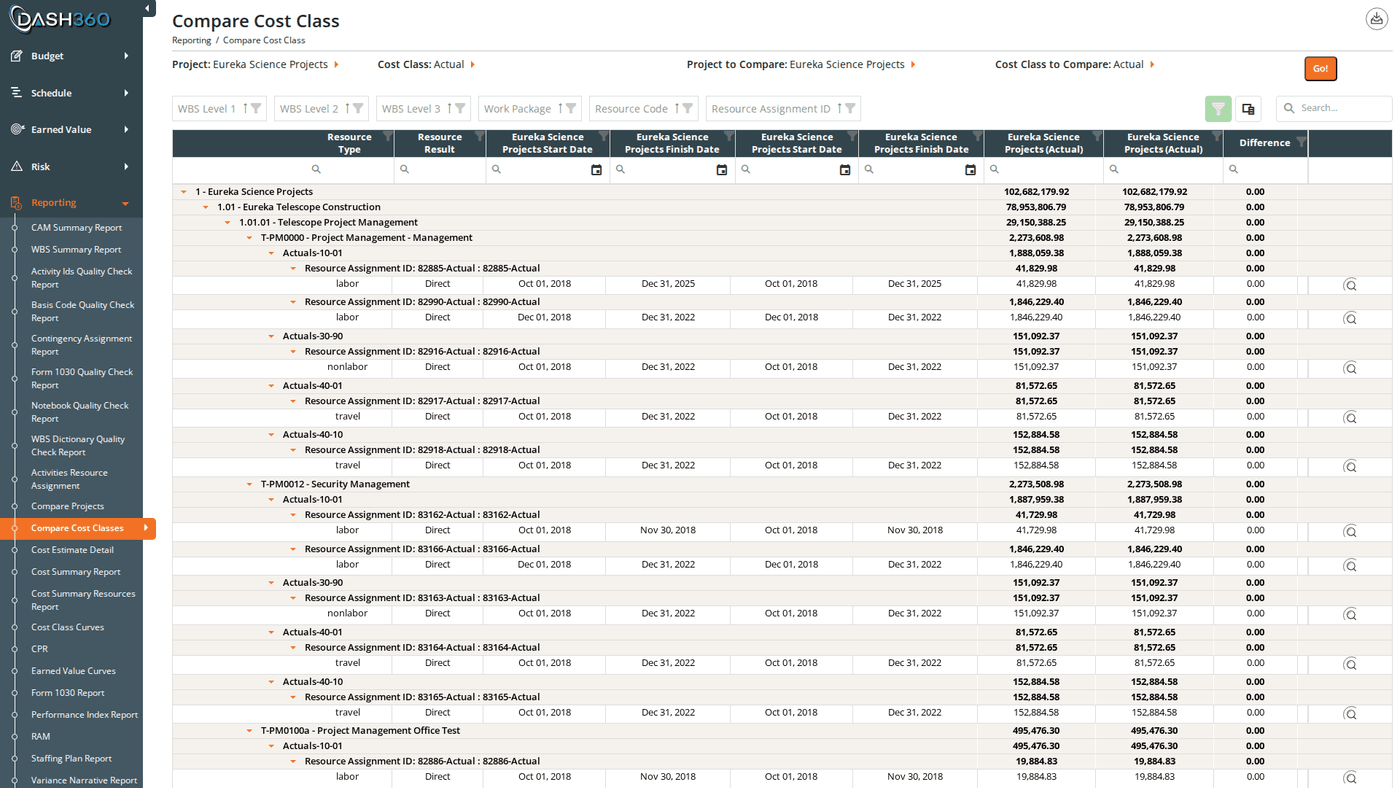Collapse the 1.01 - Eureka Telescope Construction row
The image size is (1400, 788).
tap(206, 207)
